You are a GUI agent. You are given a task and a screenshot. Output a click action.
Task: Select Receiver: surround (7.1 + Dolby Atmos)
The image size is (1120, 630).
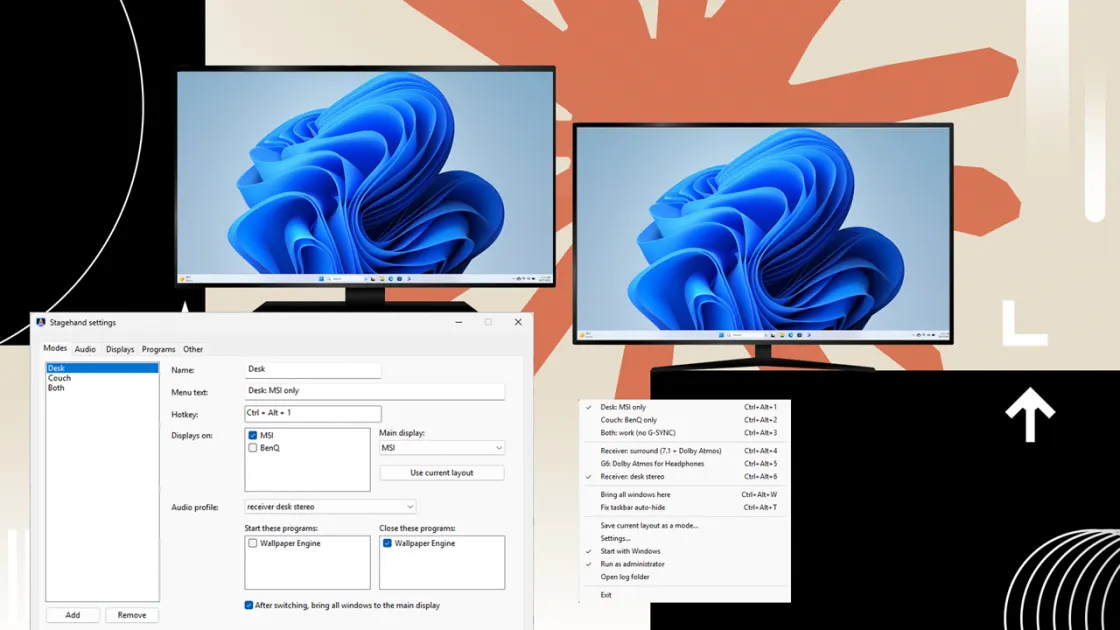684,451
